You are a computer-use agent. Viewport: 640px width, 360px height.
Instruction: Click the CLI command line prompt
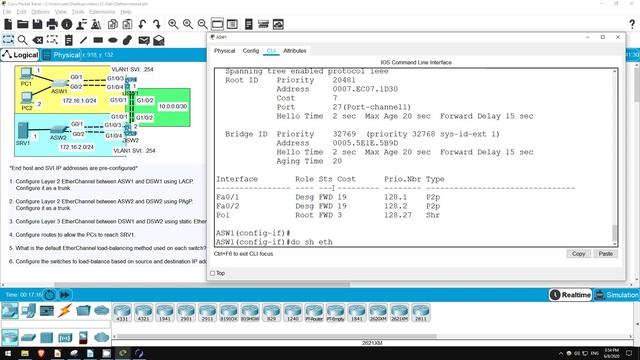(x=274, y=242)
